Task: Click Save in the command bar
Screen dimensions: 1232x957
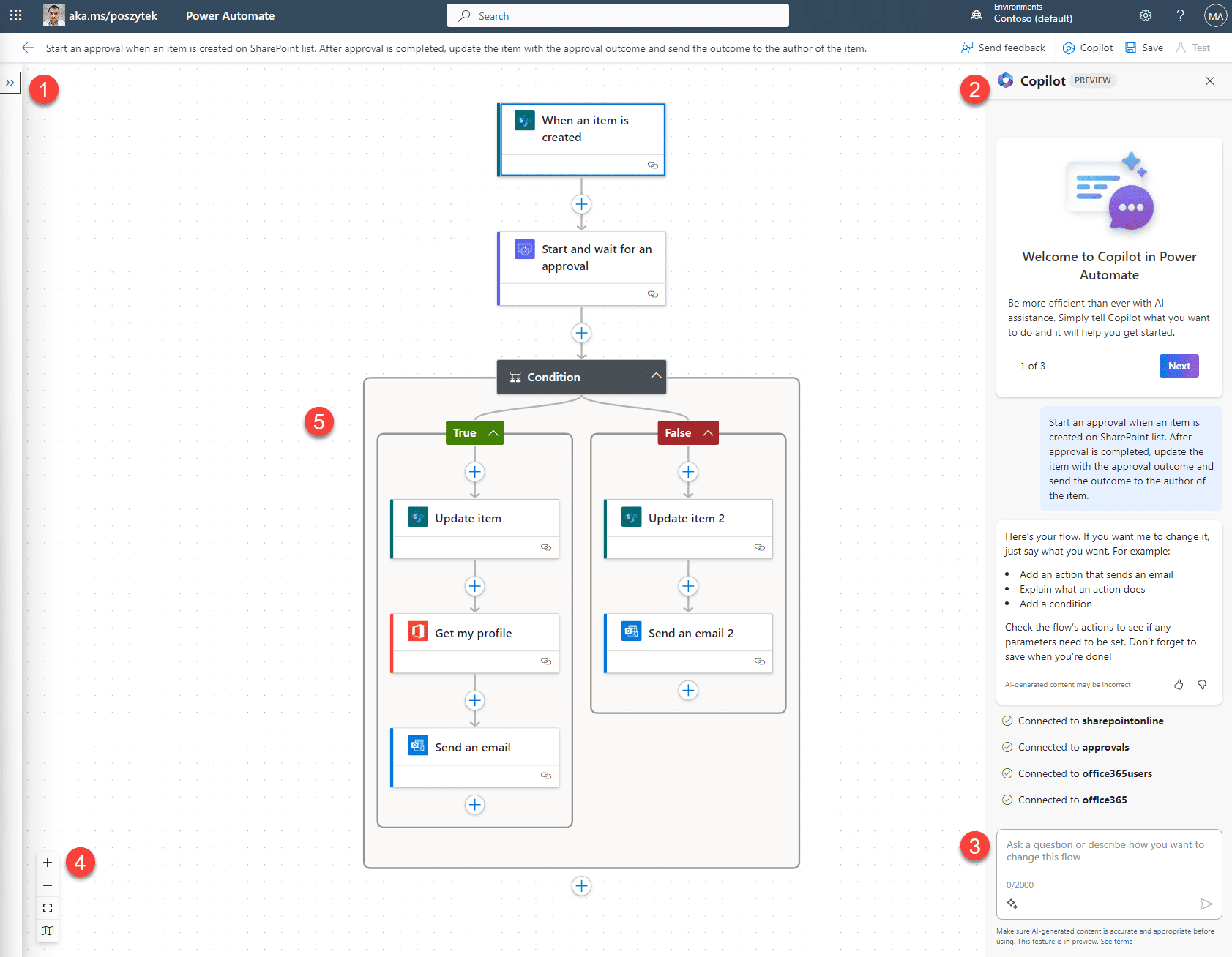Action: tap(1144, 48)
